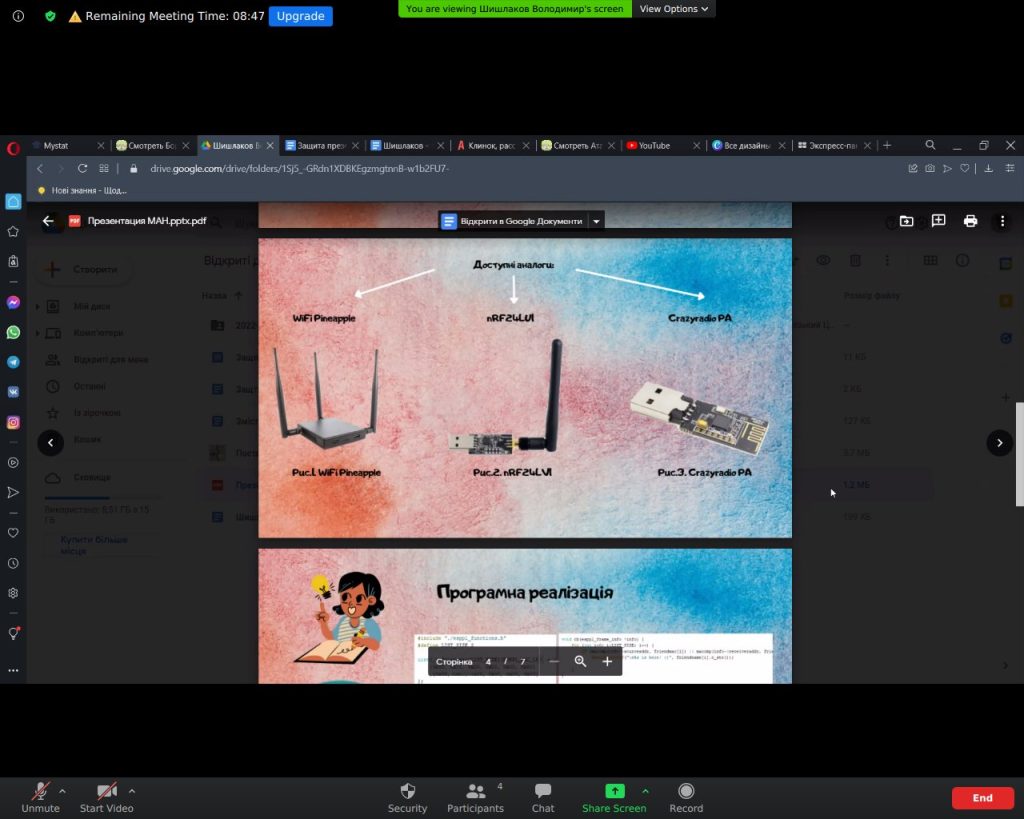Take a snapshot with the camera icon
This screenshot has width=1024, height=819.
930,169
